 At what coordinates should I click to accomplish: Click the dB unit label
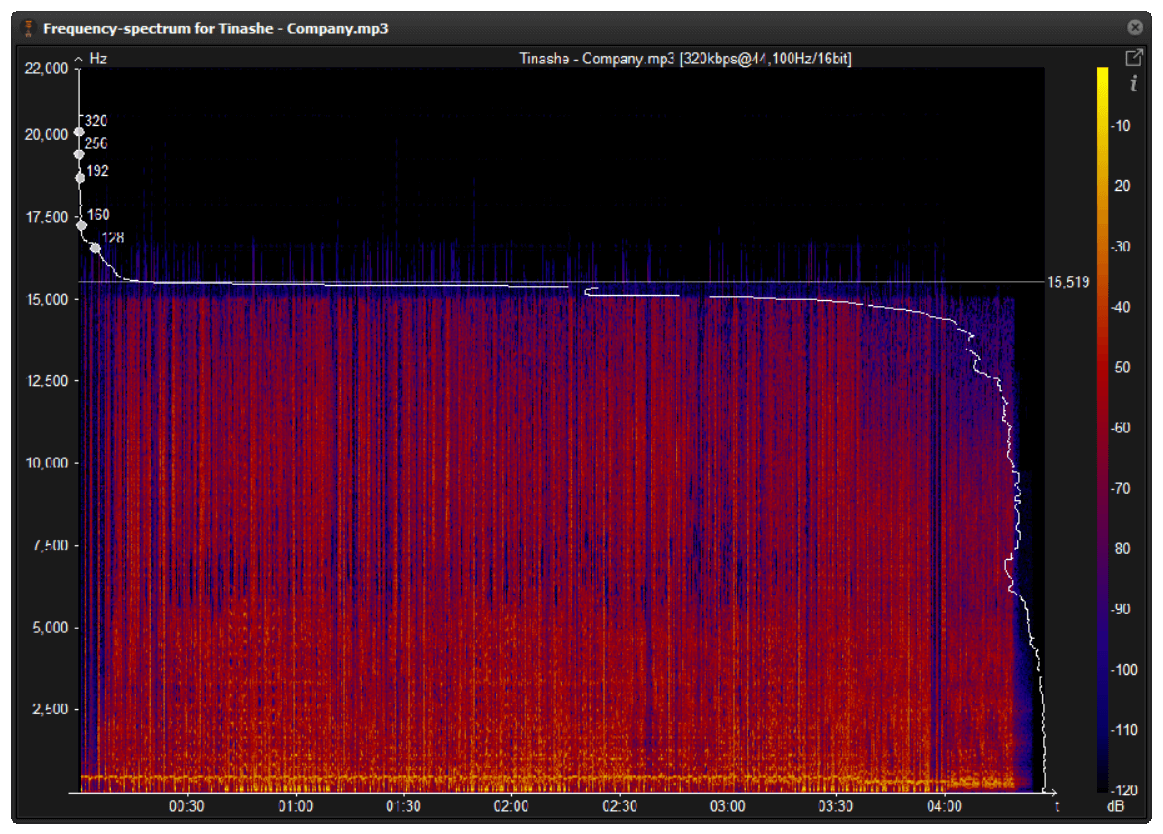click(1115, 807)
